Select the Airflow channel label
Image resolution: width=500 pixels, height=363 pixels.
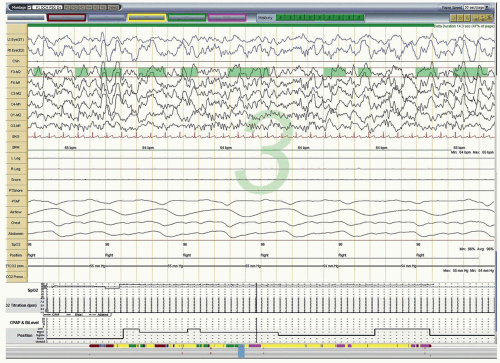tap(16, 212)
